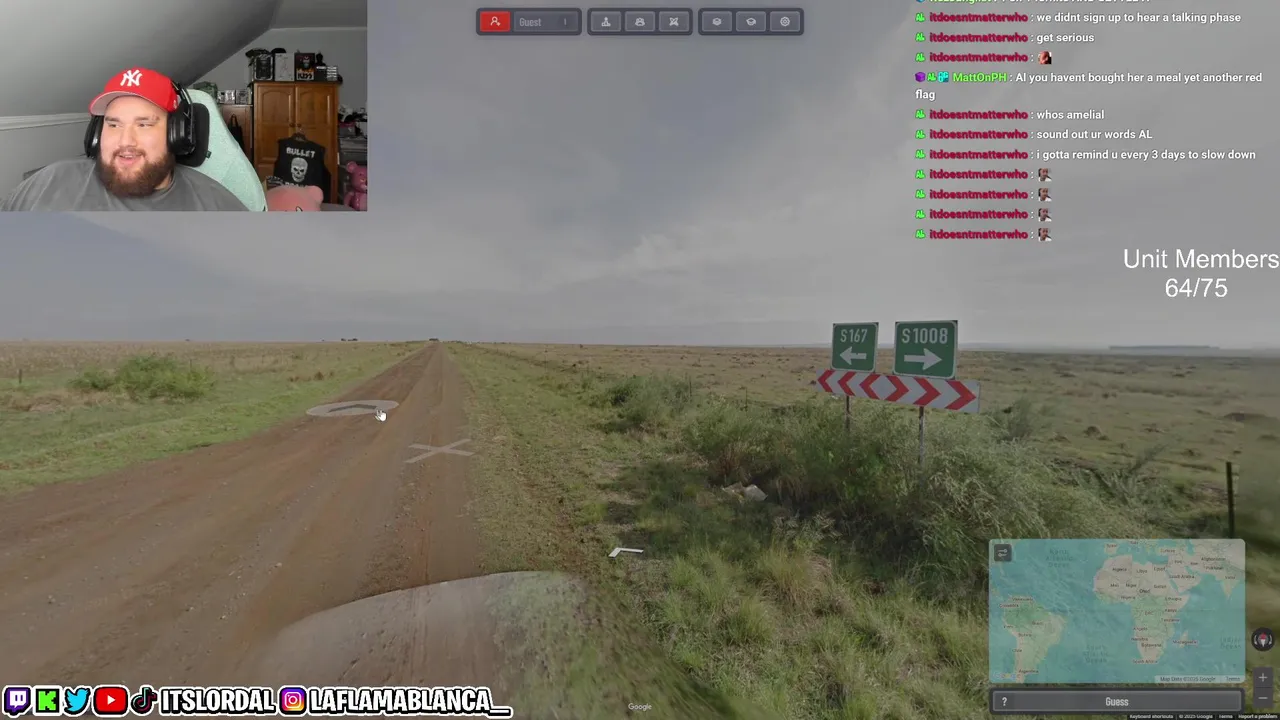This screenshot has width=1280, height=720.
Task: Zoom out with the minus button
Action: point(1263,698)
